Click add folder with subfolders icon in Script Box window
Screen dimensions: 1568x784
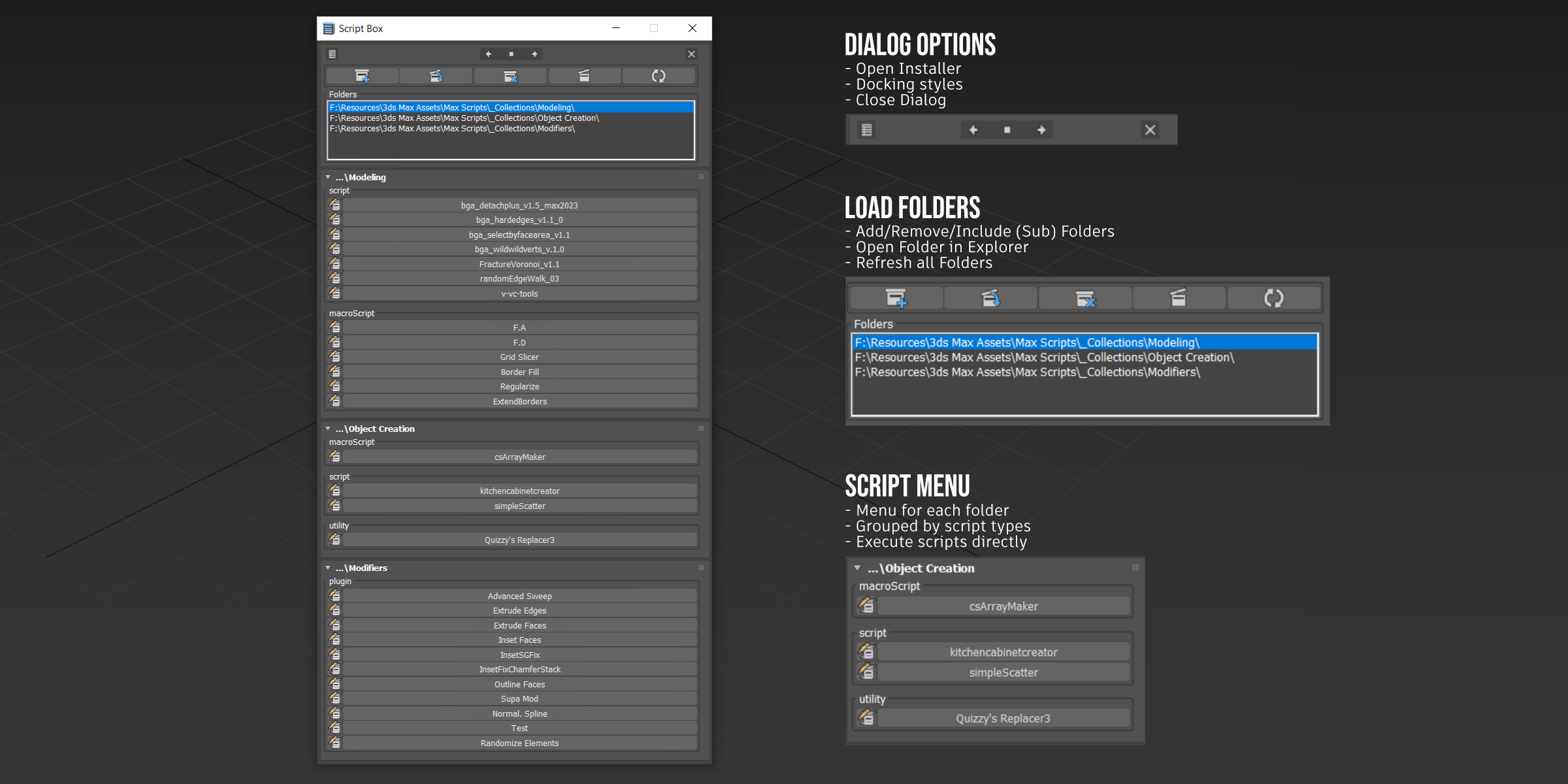click(436, 76)
